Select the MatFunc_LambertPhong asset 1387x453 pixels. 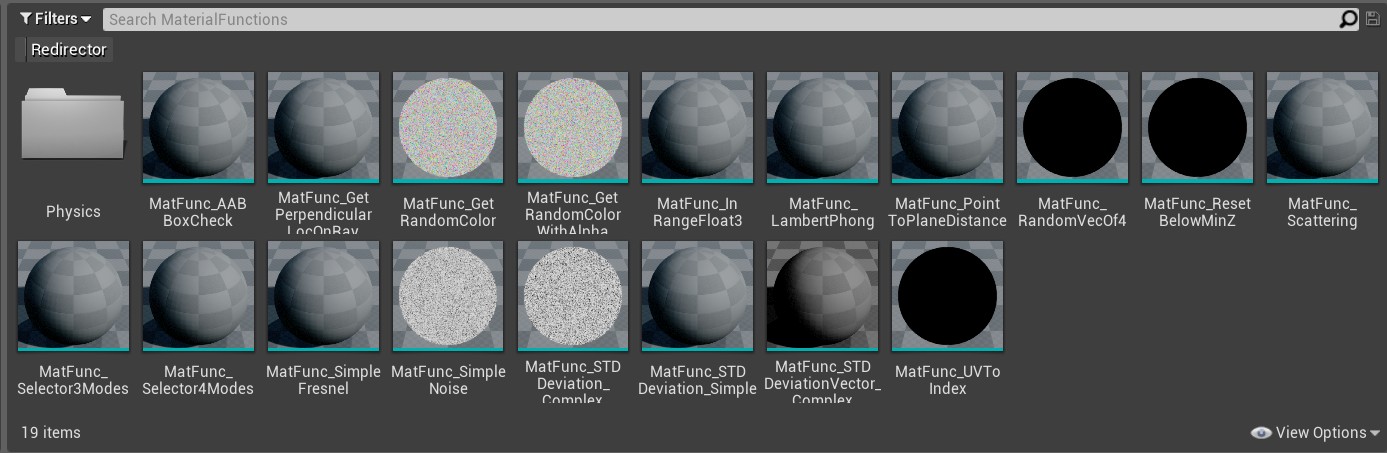pos(822,128)
